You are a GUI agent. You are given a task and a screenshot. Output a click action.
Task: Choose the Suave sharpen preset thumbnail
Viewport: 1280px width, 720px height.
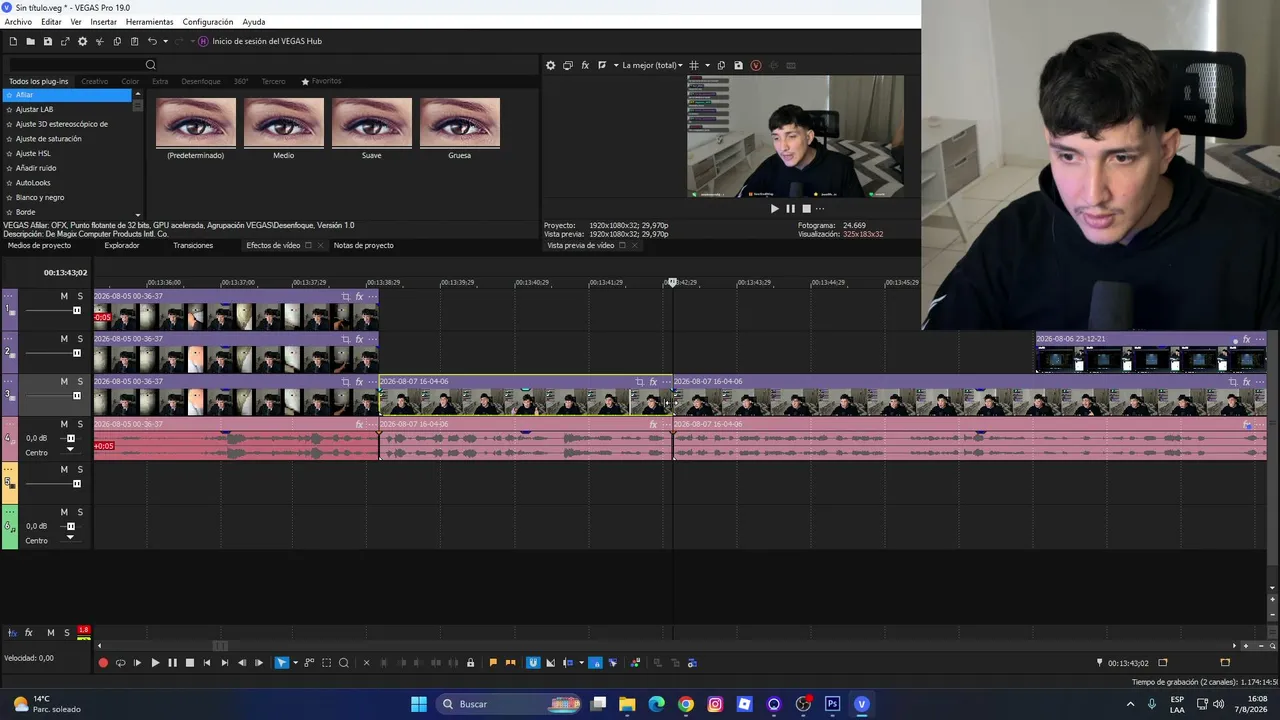[371, 123]
